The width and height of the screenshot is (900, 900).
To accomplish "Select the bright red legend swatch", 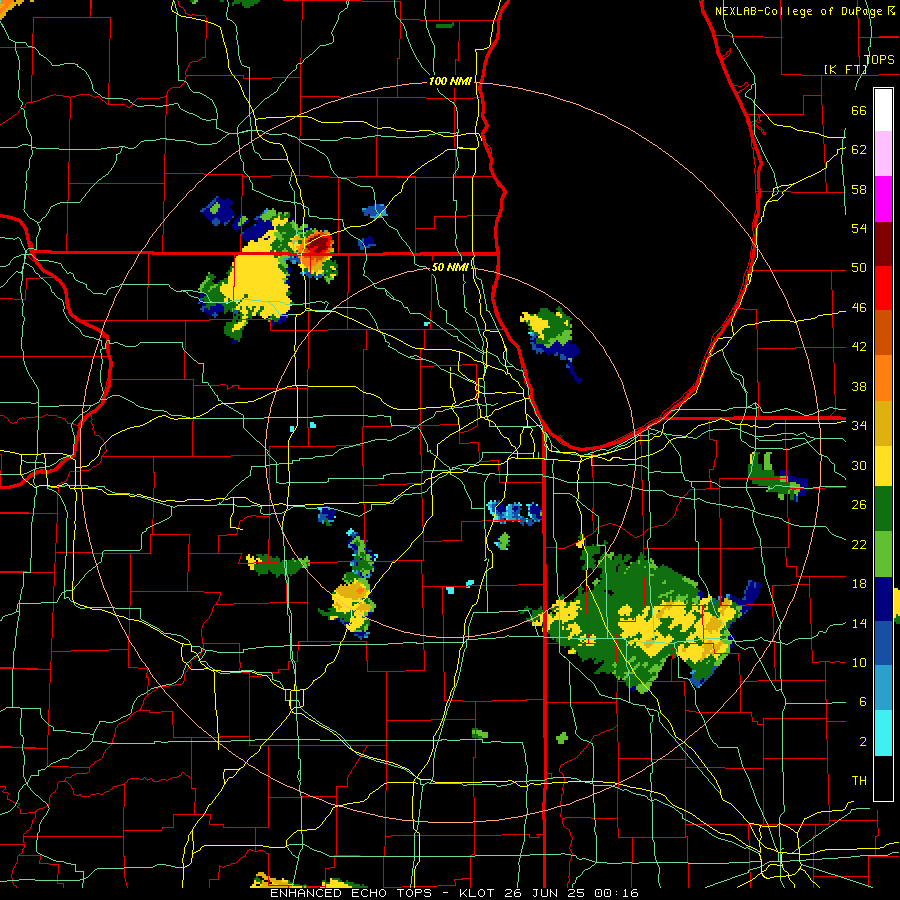I will click(x=883, y=288).
